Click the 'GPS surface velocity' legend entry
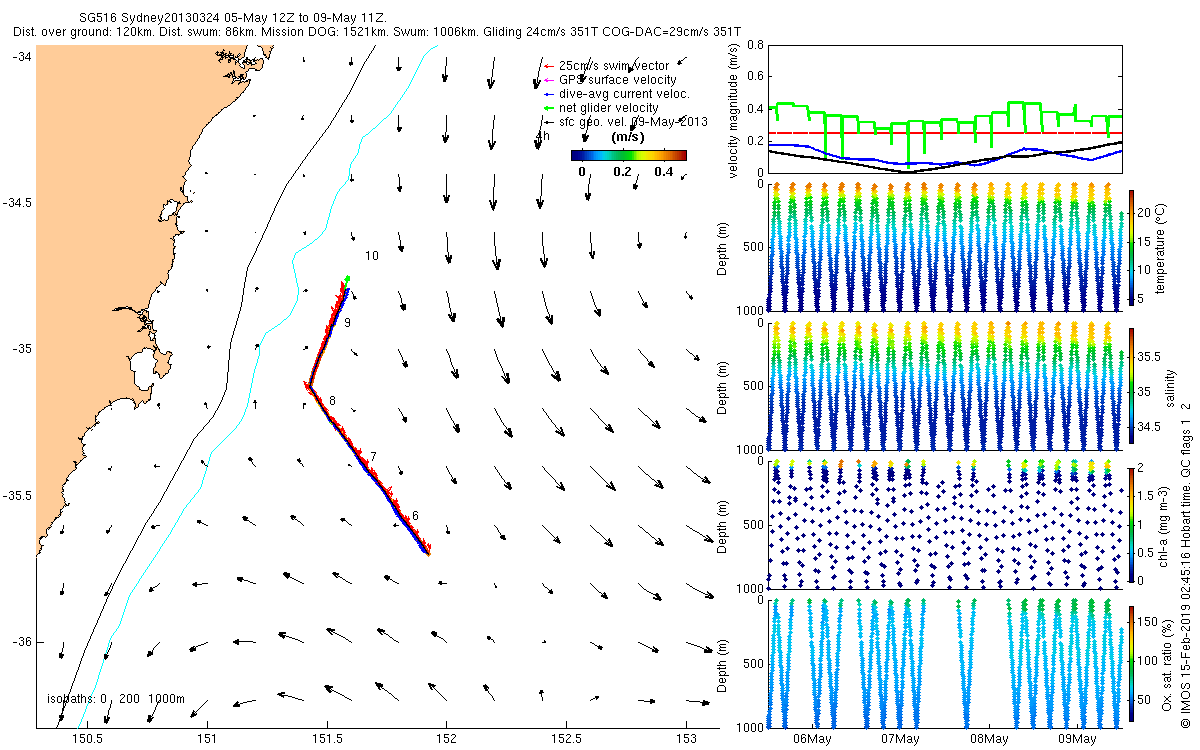The height and width of the screenshot is (750, 1200). coord(617,80)
